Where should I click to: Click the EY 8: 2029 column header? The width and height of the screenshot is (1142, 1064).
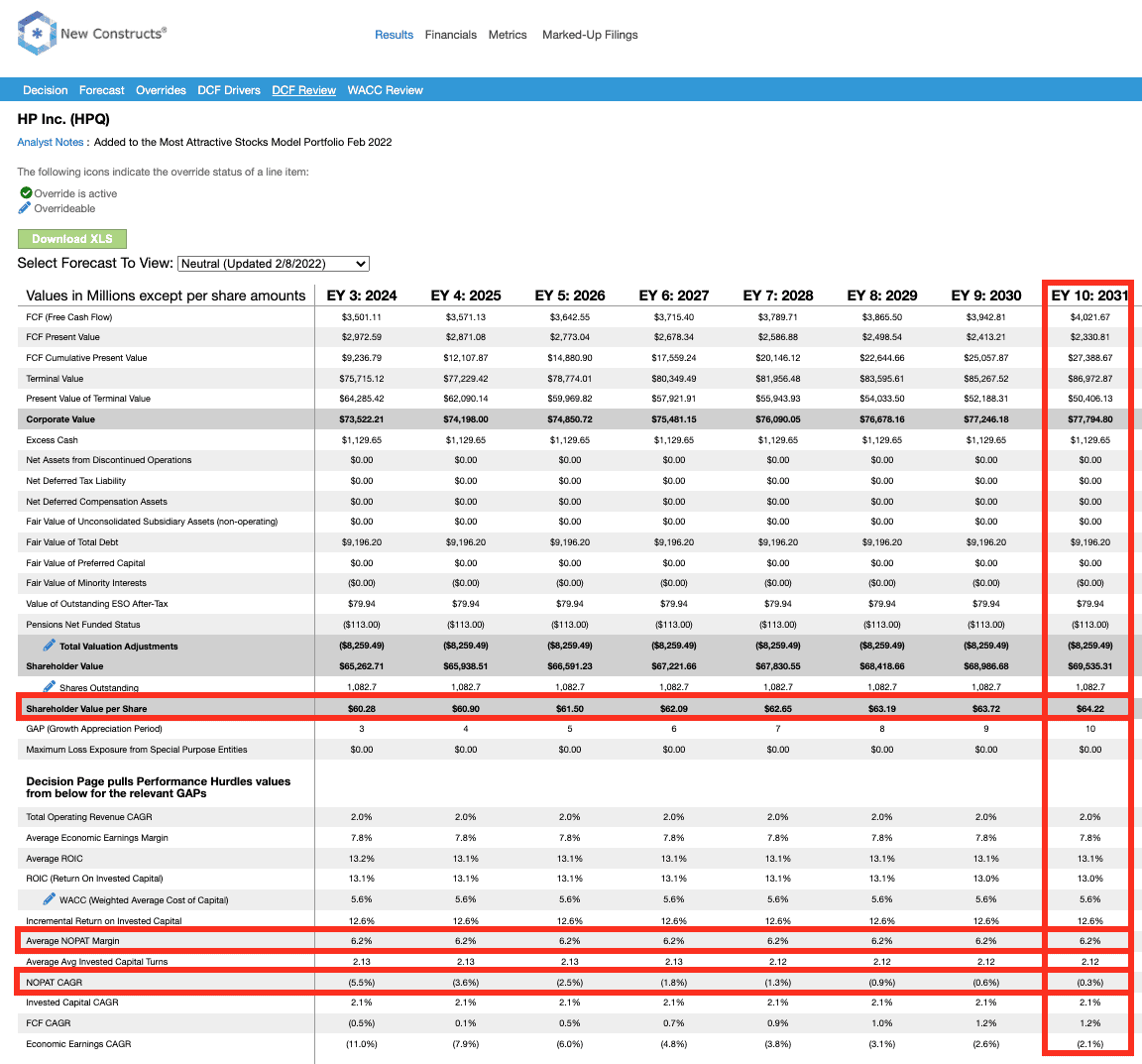click(x=882, y=296)
